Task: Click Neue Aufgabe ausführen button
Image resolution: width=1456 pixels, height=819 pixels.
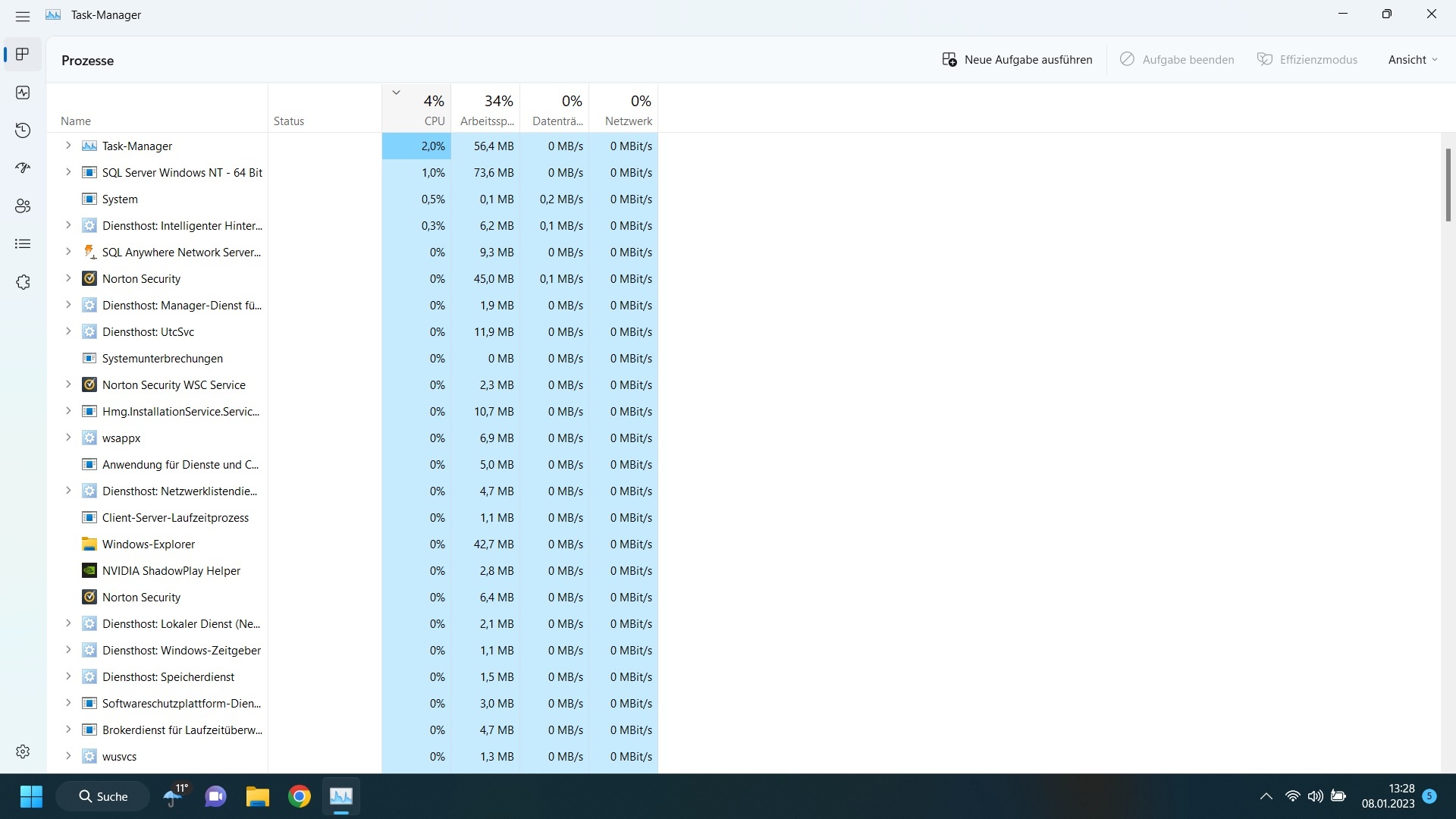Action: pos(1017,60)
